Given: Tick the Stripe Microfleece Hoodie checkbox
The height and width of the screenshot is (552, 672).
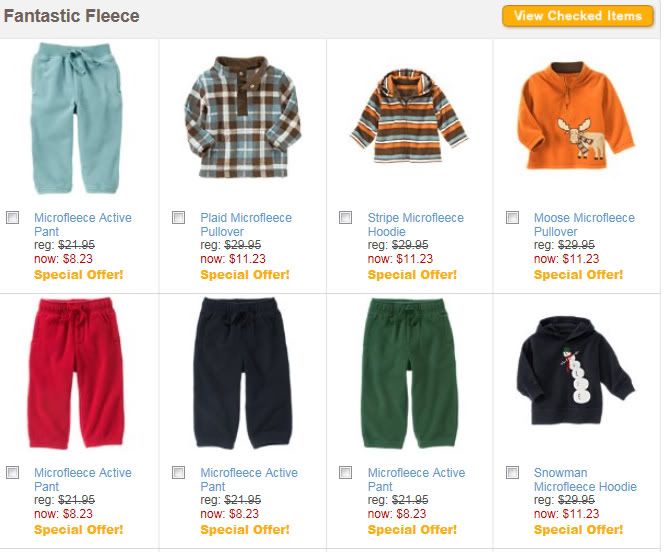Looking at the screenshot, I should (x=346, y=218).
